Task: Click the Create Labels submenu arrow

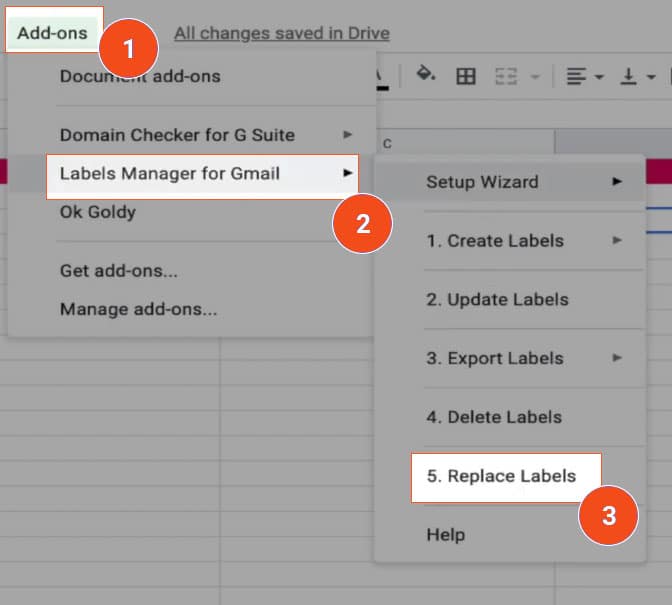Action: (x=617, y=240)
